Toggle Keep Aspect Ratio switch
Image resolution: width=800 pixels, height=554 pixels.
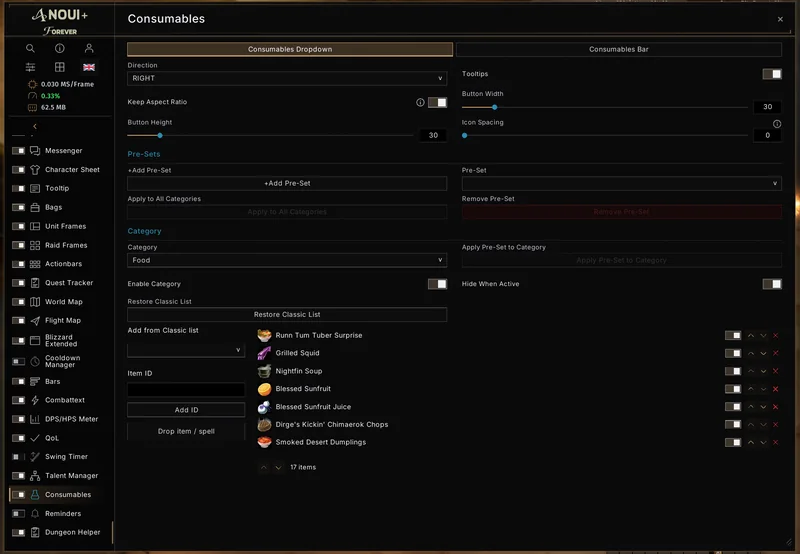coord(437,102)
